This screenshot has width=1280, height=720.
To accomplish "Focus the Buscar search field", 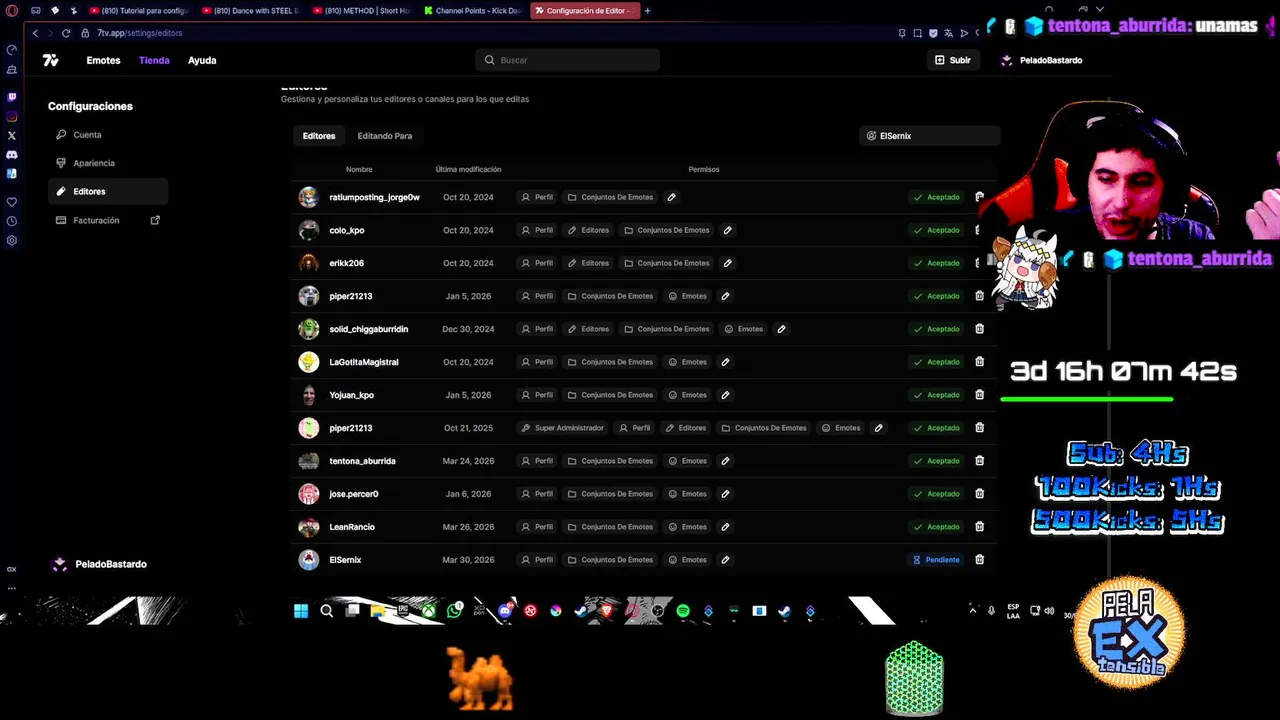I will tap(567, 60).
